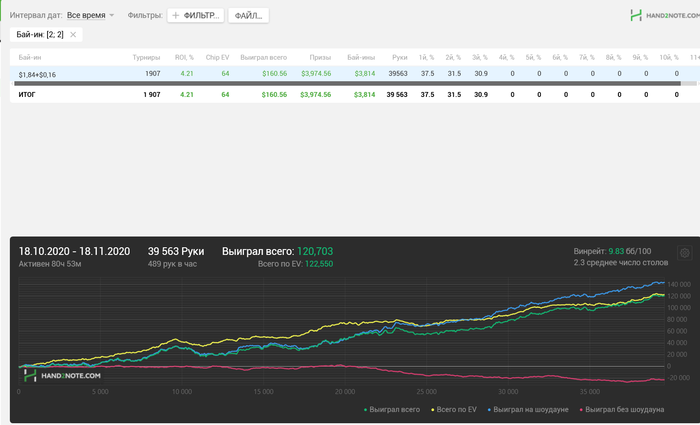Open the Все время date interval dropdown

pos(90,15)
